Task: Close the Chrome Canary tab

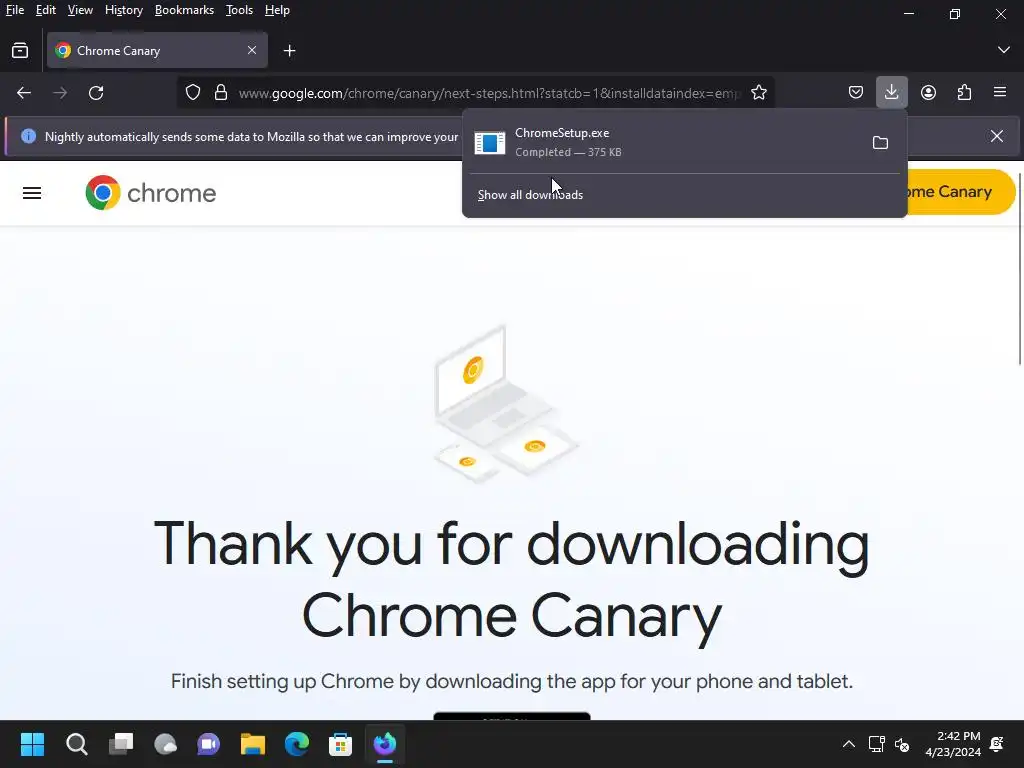Action: click(x=252, y=50)
